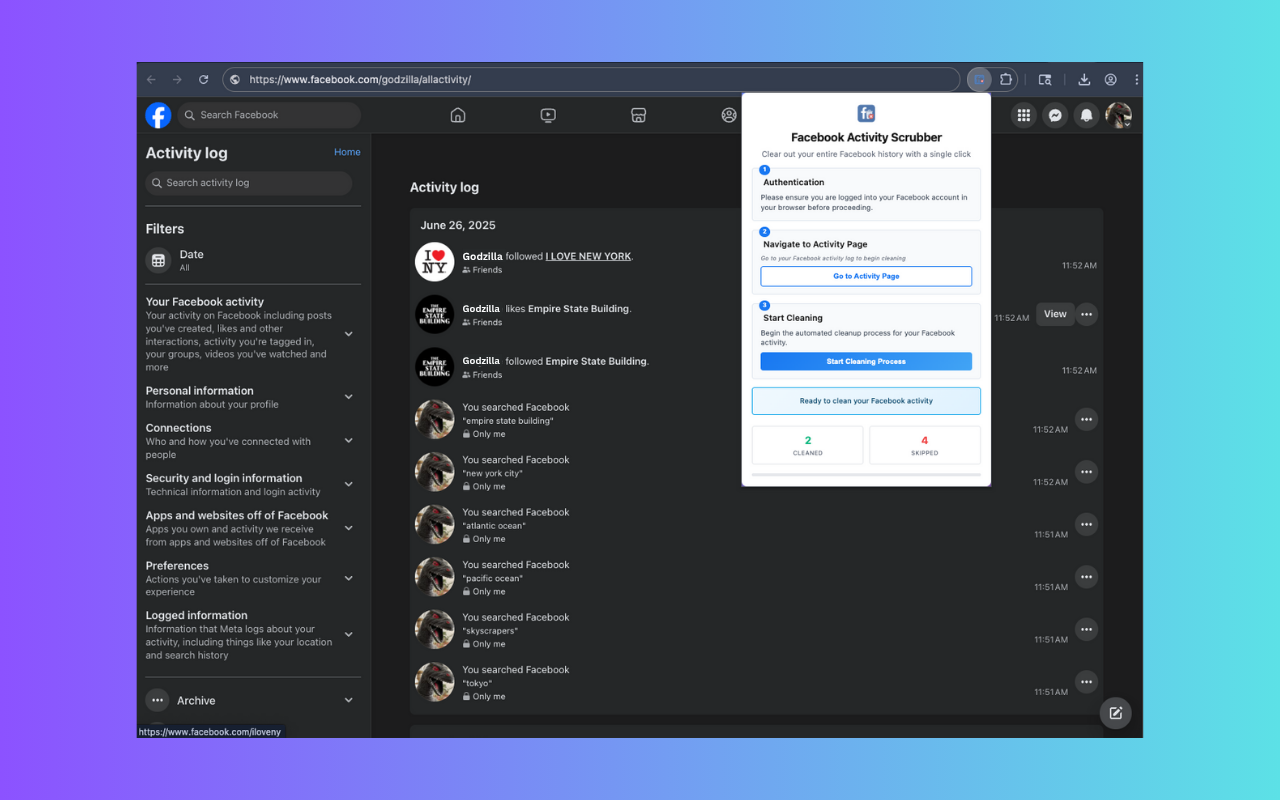The image size is (1280, 800).
Task: Click the Facebook logo
Action: pyautogui.click(x=158, y=115)
